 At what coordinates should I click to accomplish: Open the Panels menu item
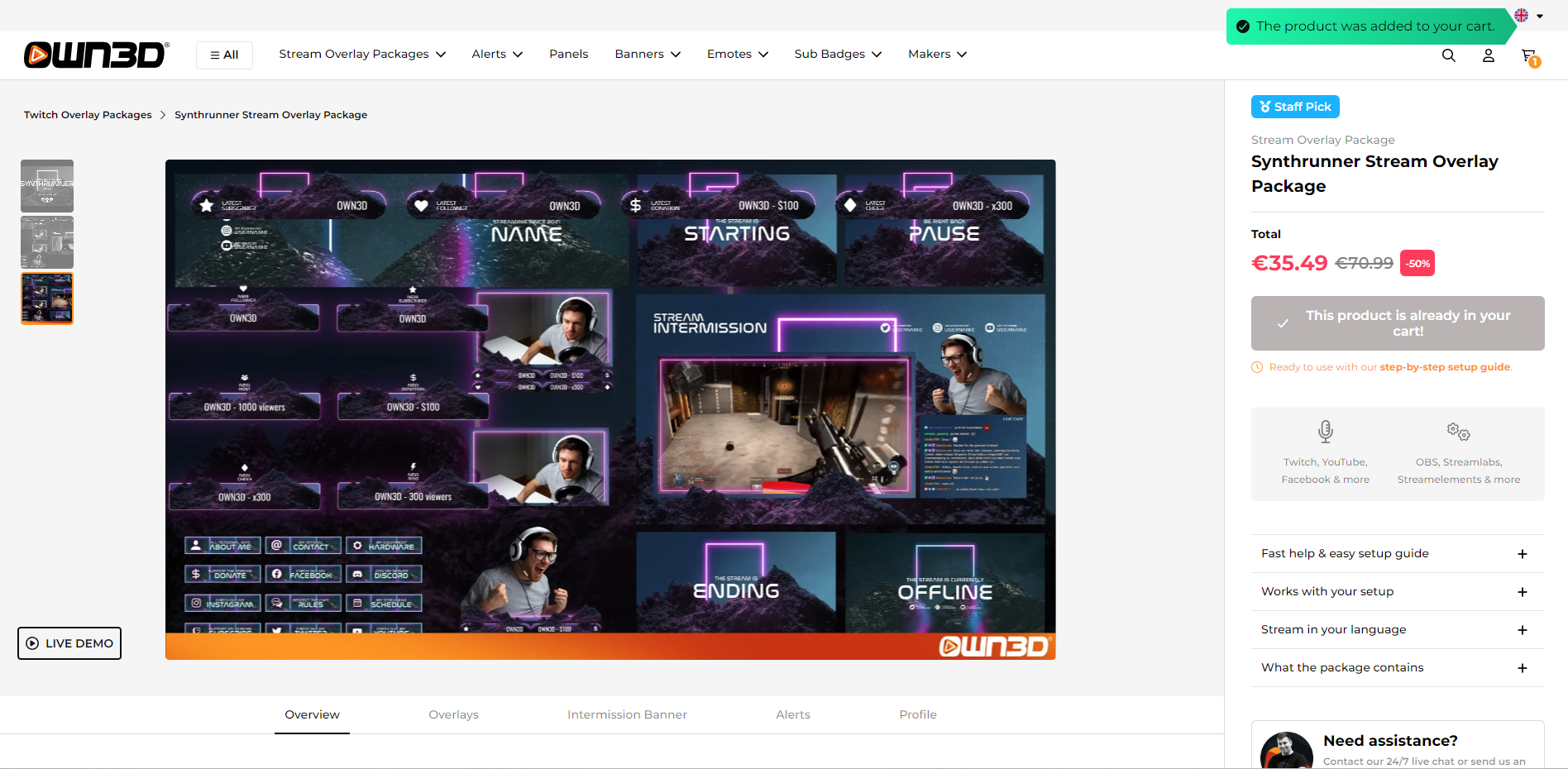coord(568,54)
